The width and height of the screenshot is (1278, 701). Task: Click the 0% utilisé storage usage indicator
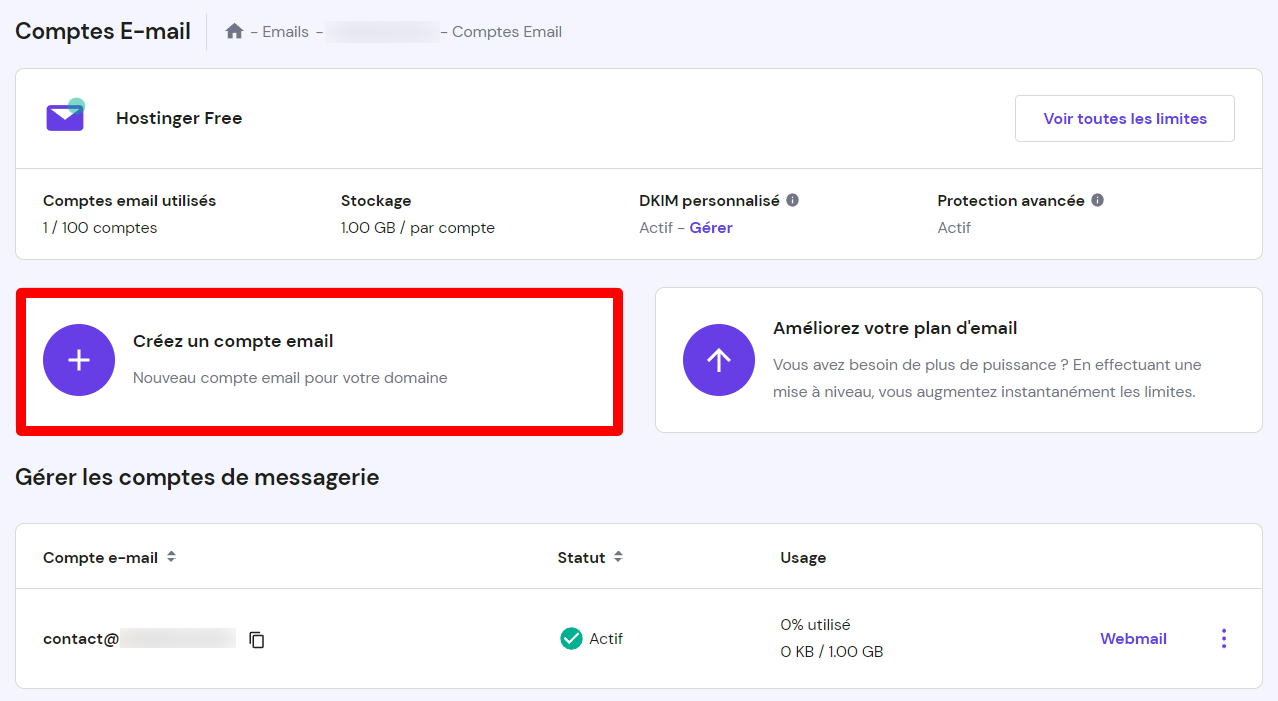pyautogui.click(x=815, y=624)
